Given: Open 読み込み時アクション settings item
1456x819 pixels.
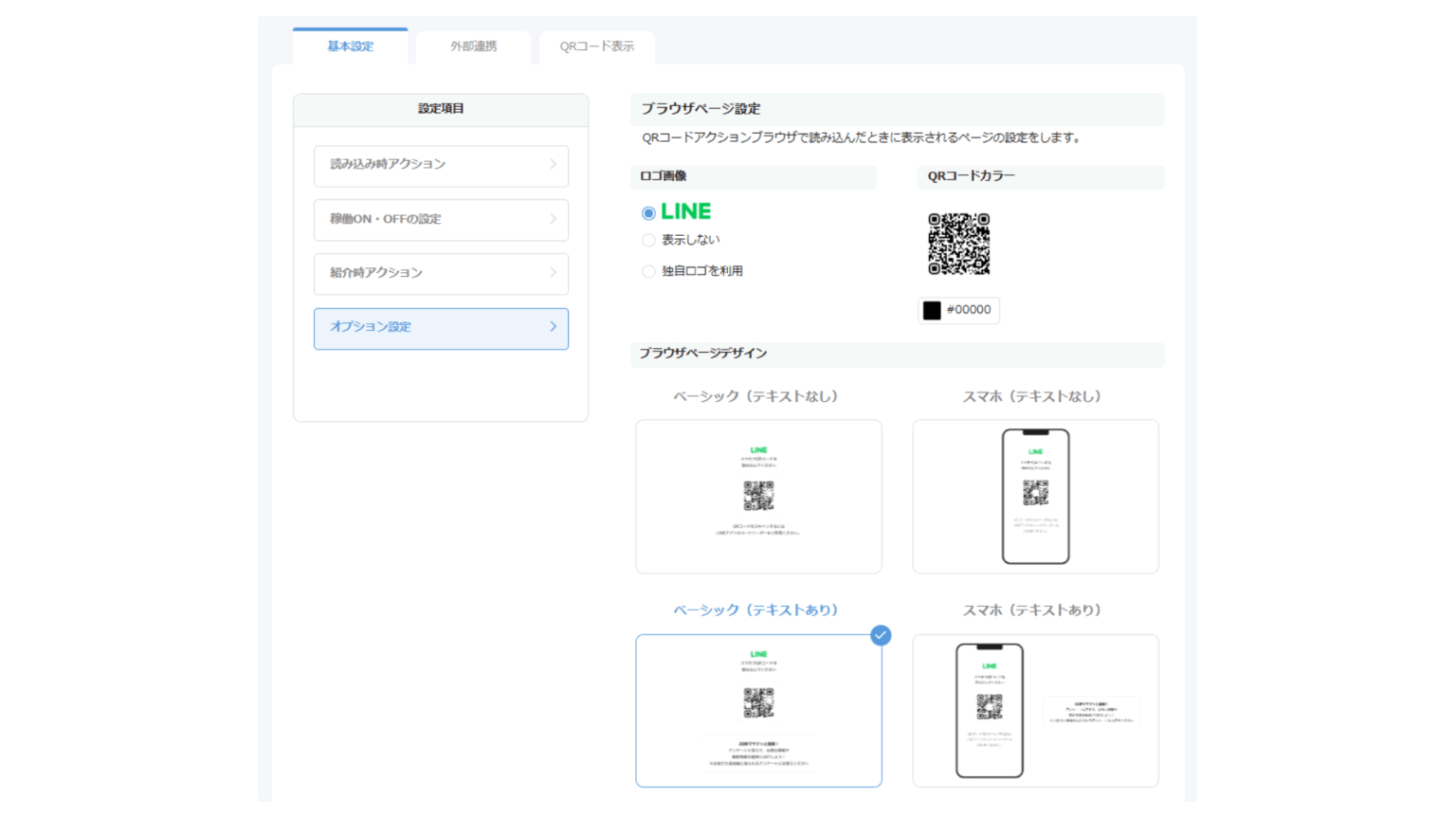Looking at the screenshot, I should point(441,166).
